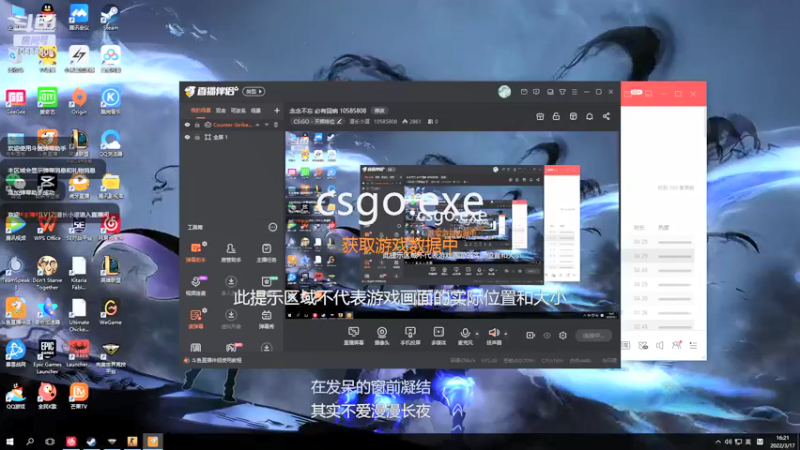This screenshot has width=800, height=450.
Task: Click the padlock icon next to the bell
Action: (556, 116)
